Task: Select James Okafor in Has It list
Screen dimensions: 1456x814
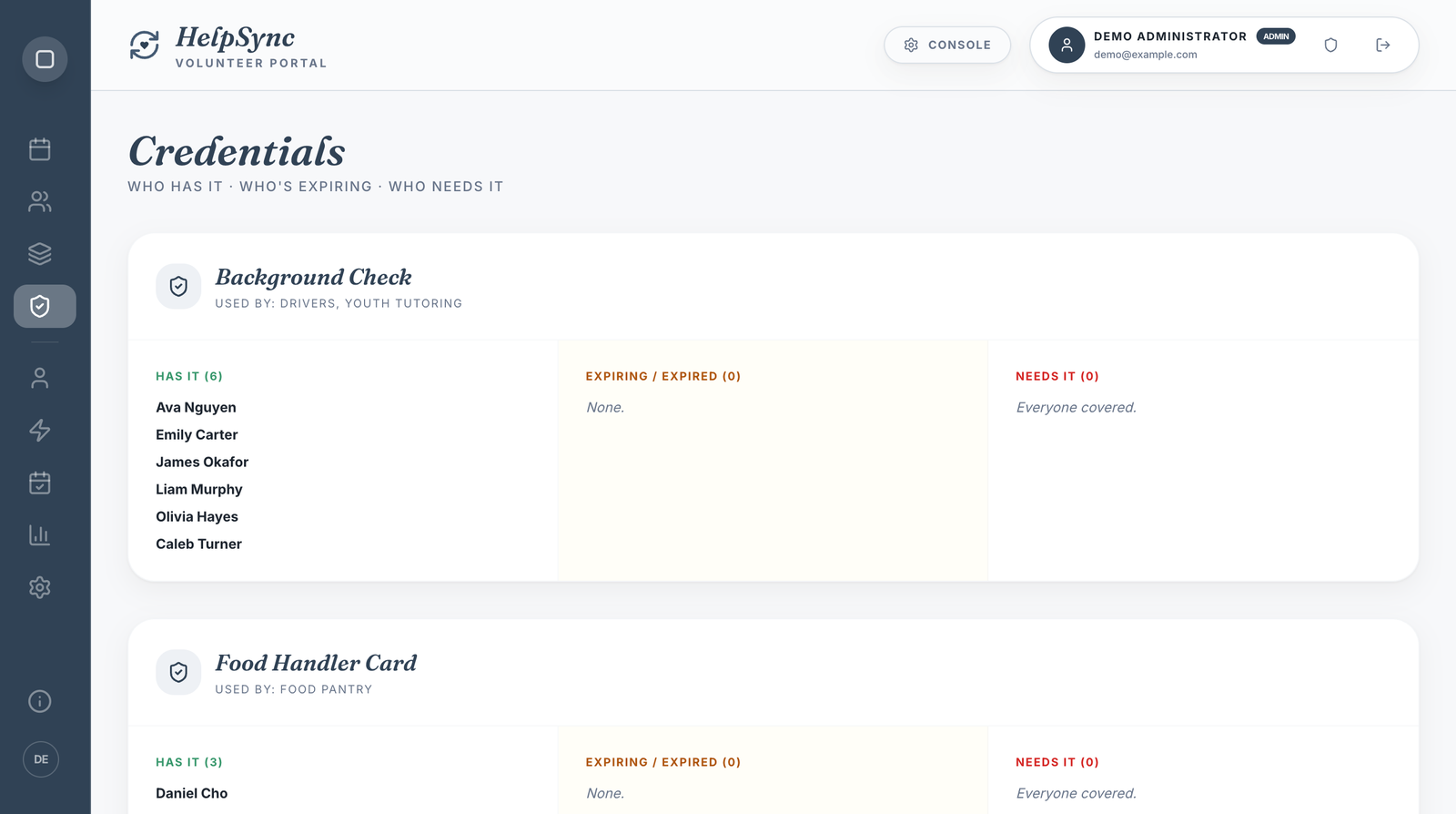Action: (x=202, y=462)
